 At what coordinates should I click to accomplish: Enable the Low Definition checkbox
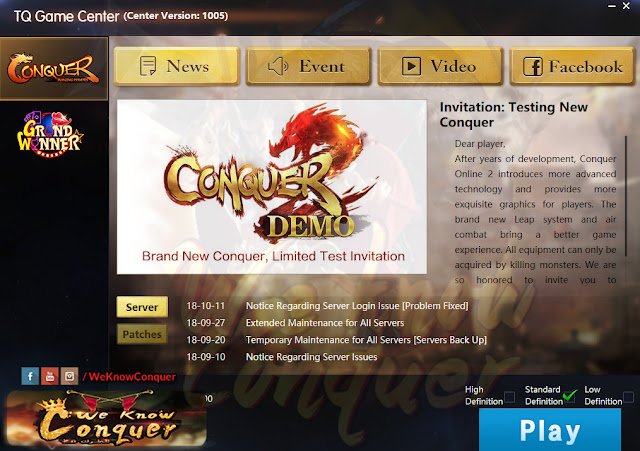tap(629, 396)
